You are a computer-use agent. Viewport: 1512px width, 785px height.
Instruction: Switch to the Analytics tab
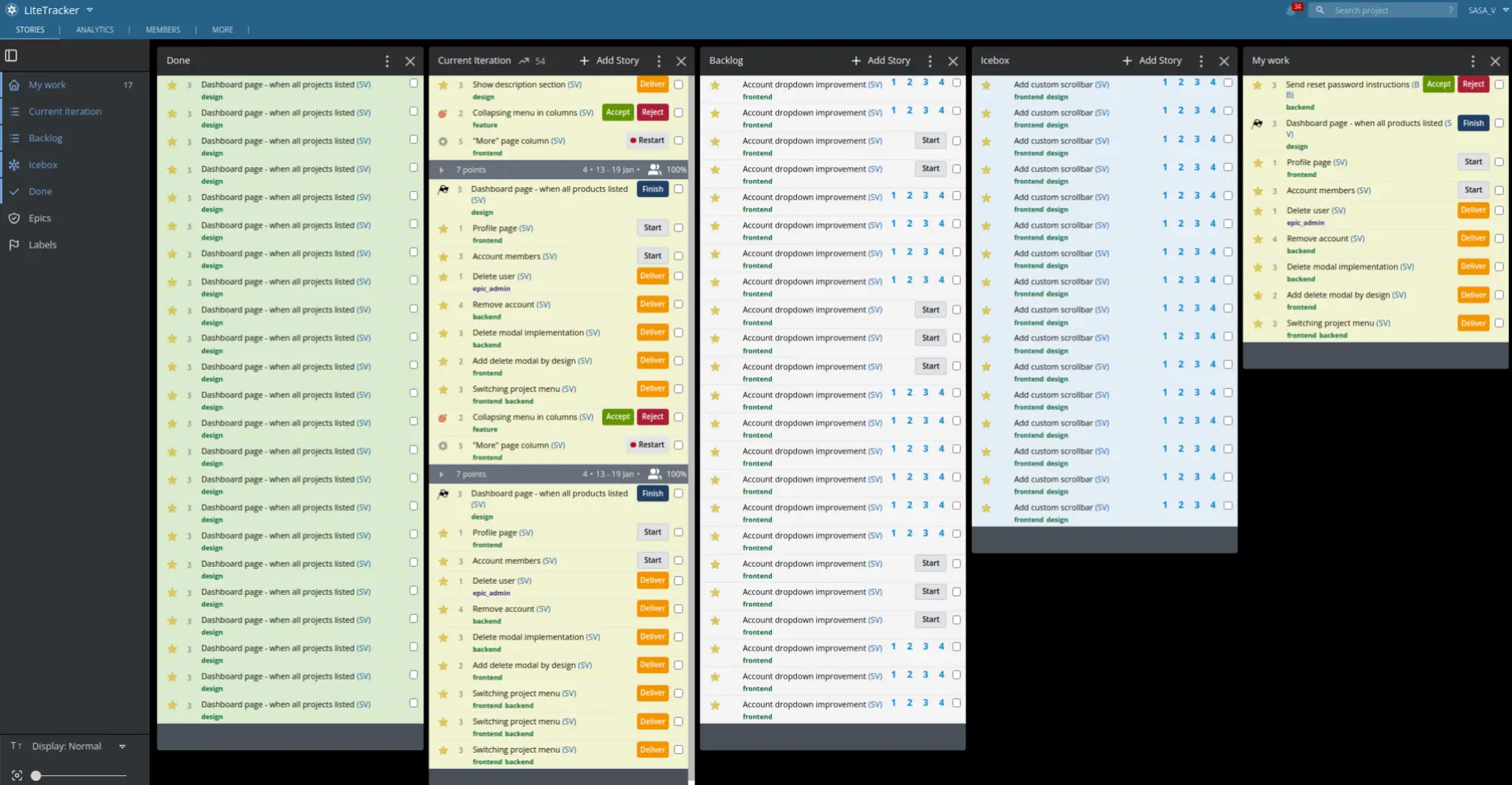94,30
